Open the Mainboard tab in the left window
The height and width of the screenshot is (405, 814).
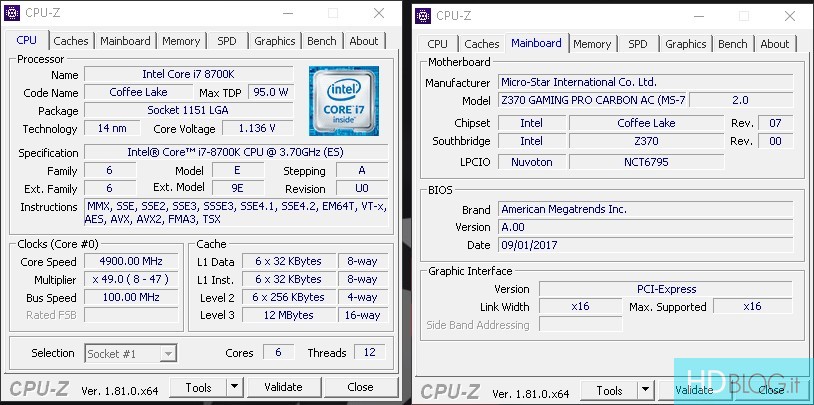[x=125, y=41]
